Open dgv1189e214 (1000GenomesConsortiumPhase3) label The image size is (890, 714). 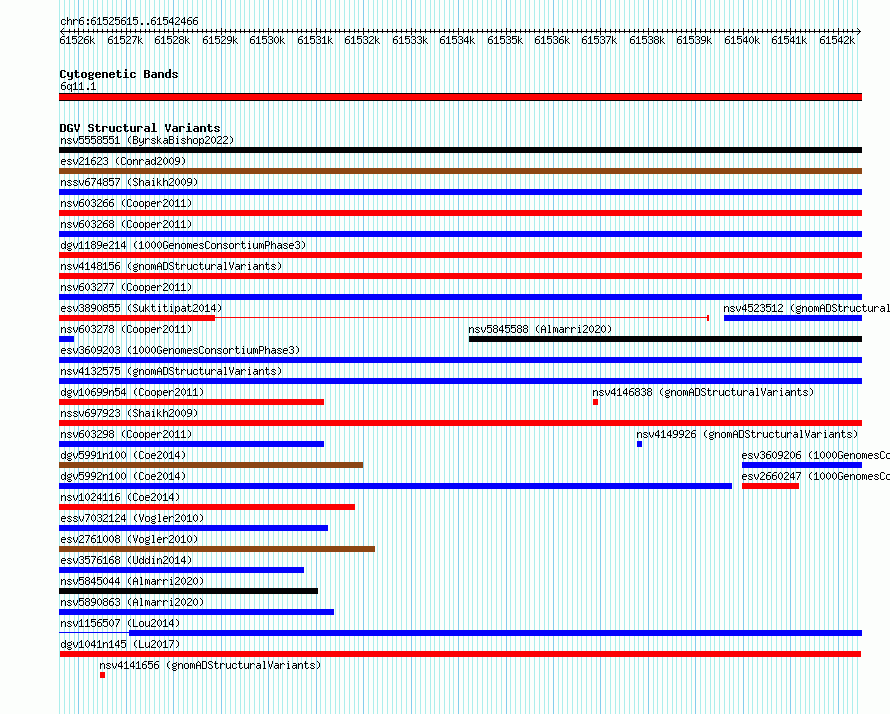(x=183, y=245)
